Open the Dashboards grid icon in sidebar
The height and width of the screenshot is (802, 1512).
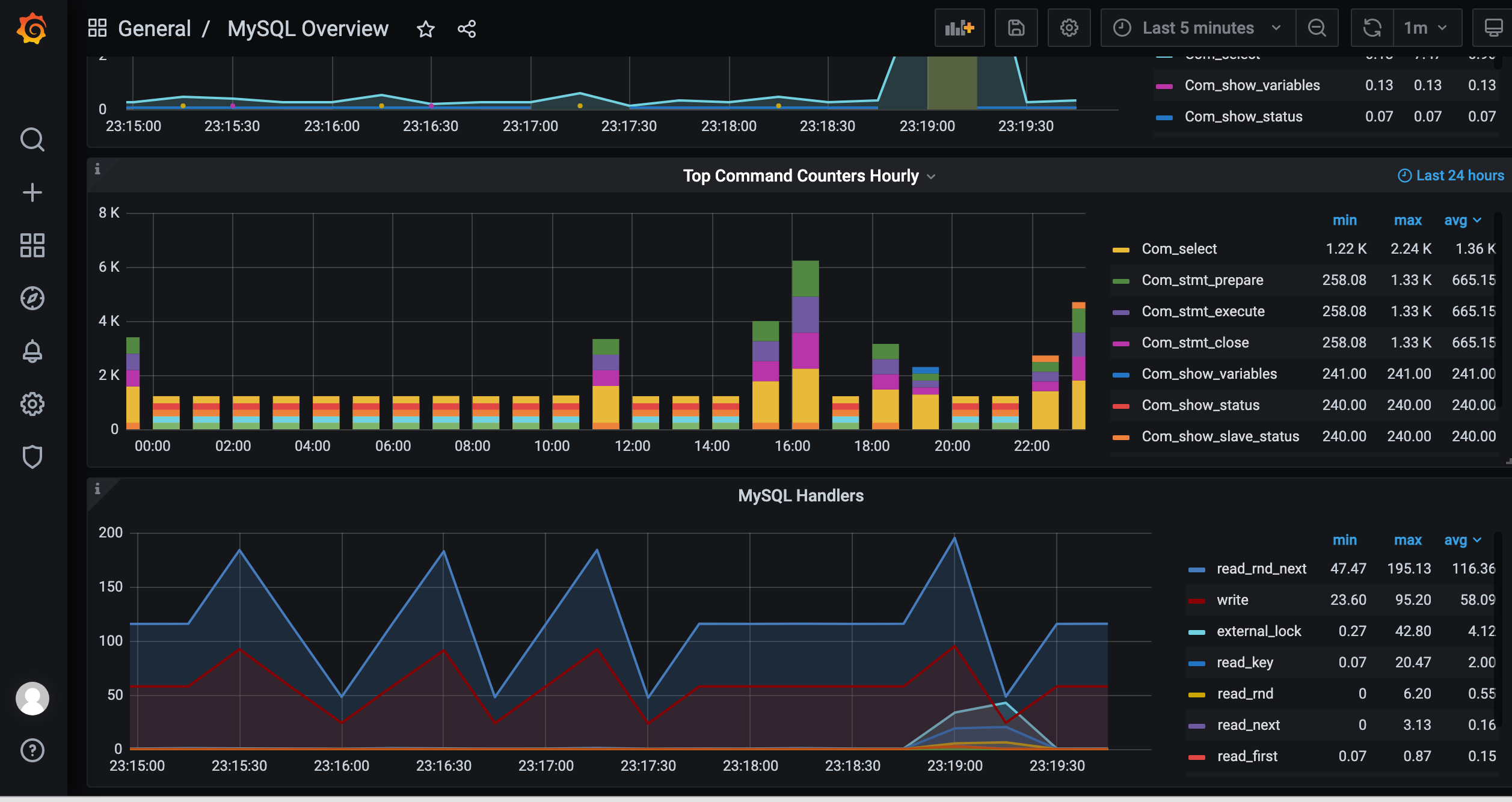coord(32,245)
